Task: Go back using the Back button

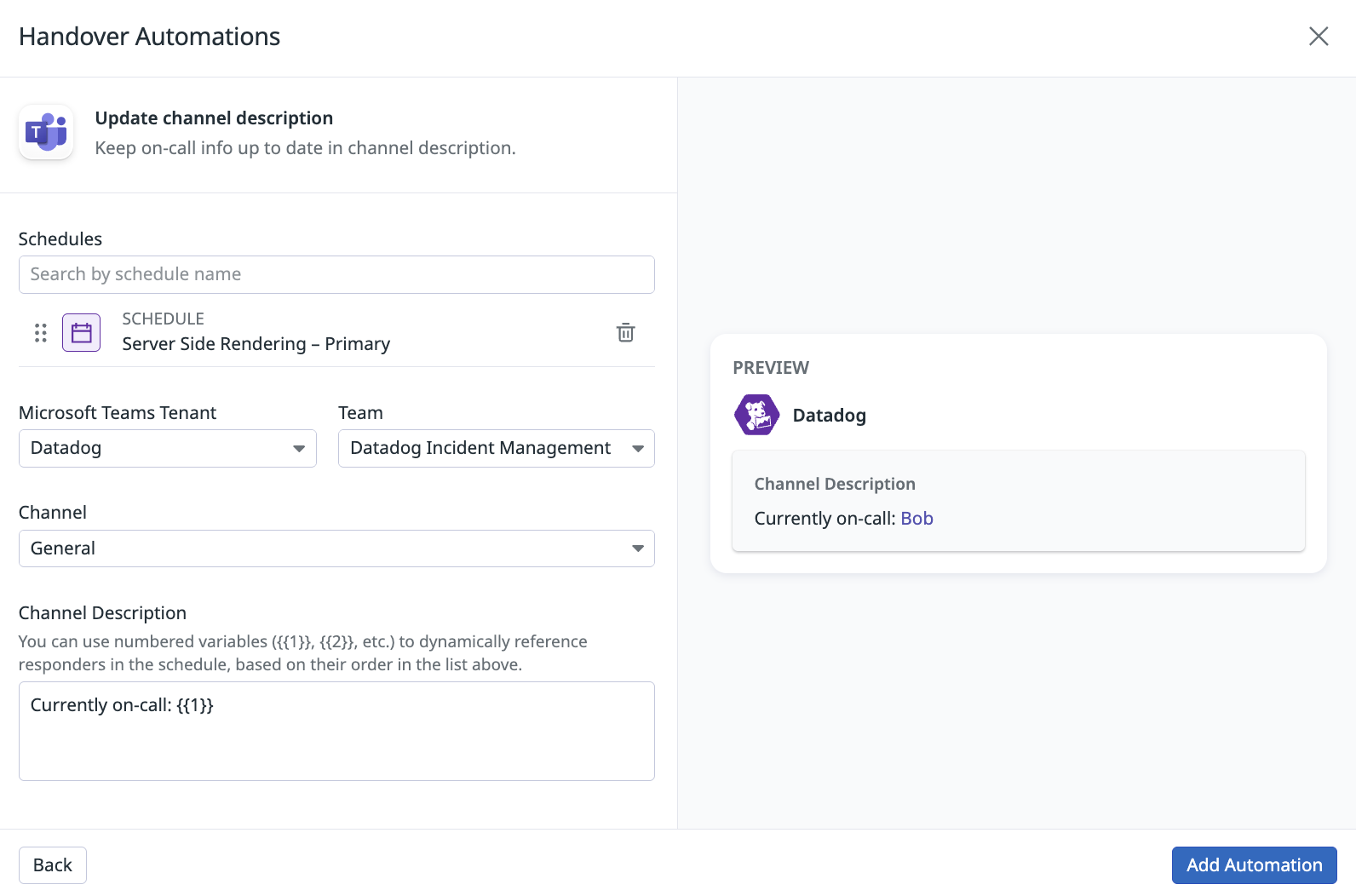Action: [53, 865]
